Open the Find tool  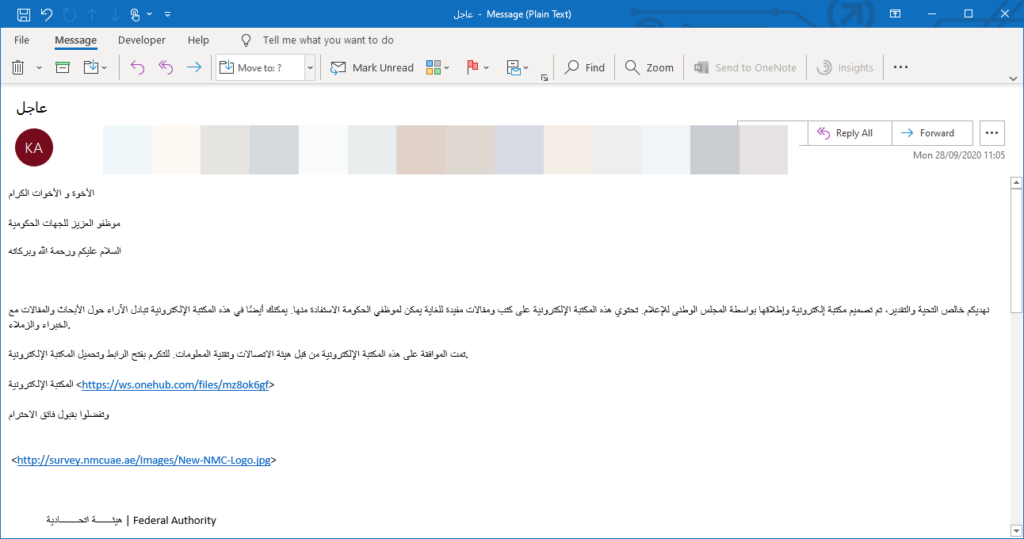[x=585, y=67]
